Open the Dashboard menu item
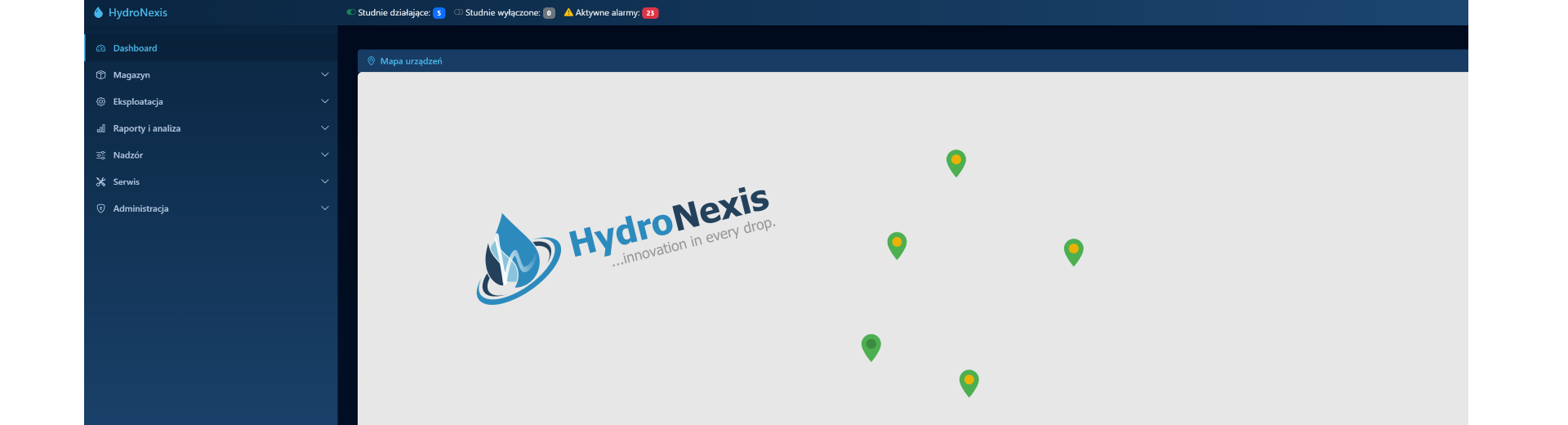Image resolution: width=1568 pixels, height=425 pixels. click(135, 48)
